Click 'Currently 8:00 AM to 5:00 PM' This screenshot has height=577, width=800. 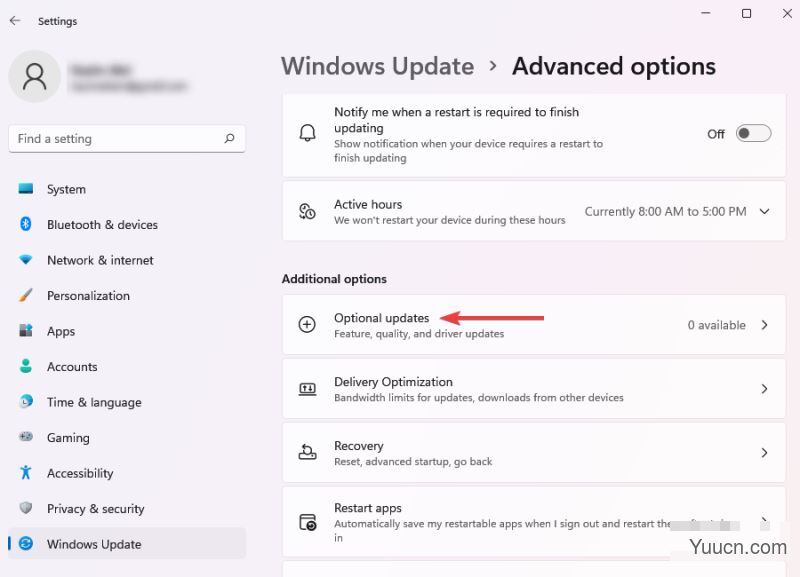pyautogui.click(x=665, y=211)
